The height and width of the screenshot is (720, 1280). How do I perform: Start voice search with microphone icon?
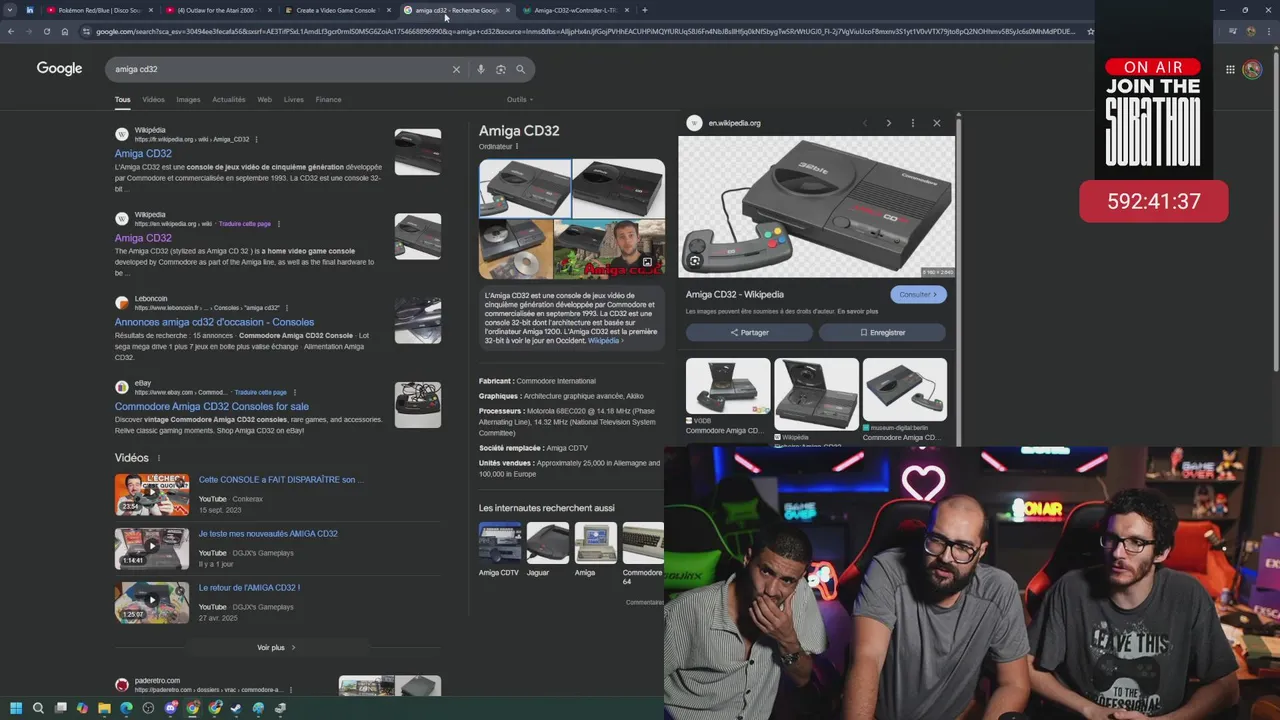click(481, 69)
